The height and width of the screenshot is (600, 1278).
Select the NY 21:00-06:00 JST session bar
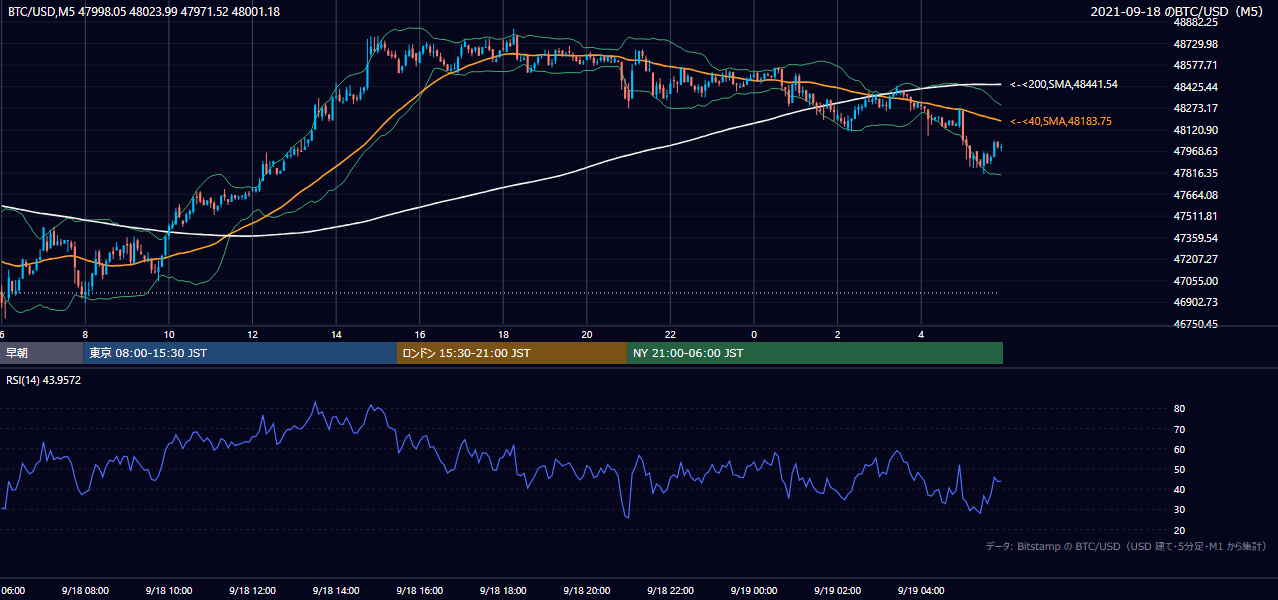coord(815,353)
